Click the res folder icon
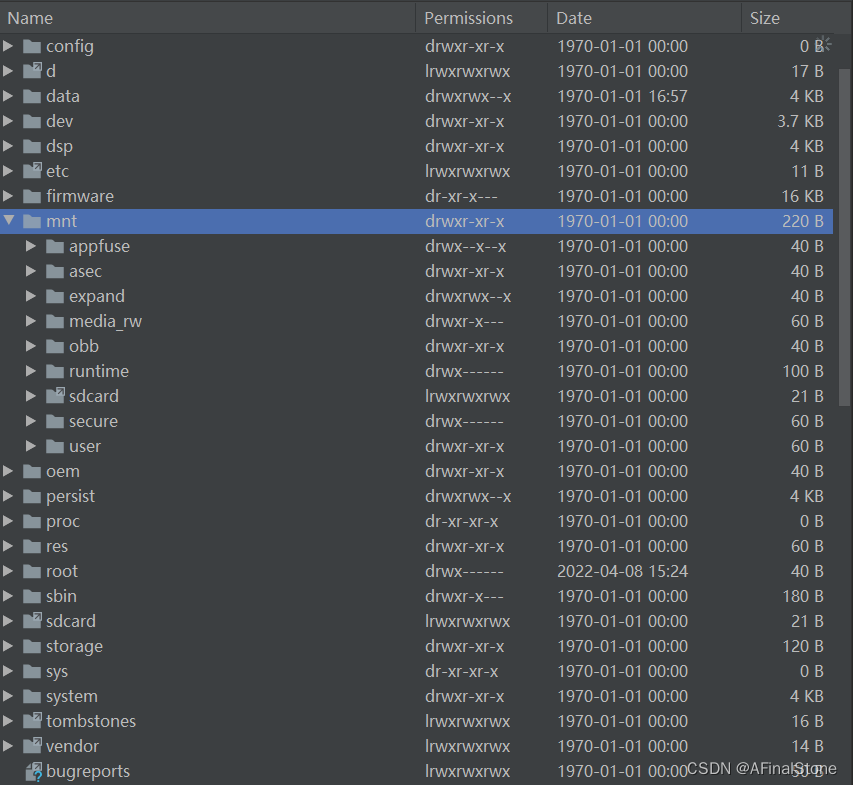The image size is (853, 785). point(32,547)
